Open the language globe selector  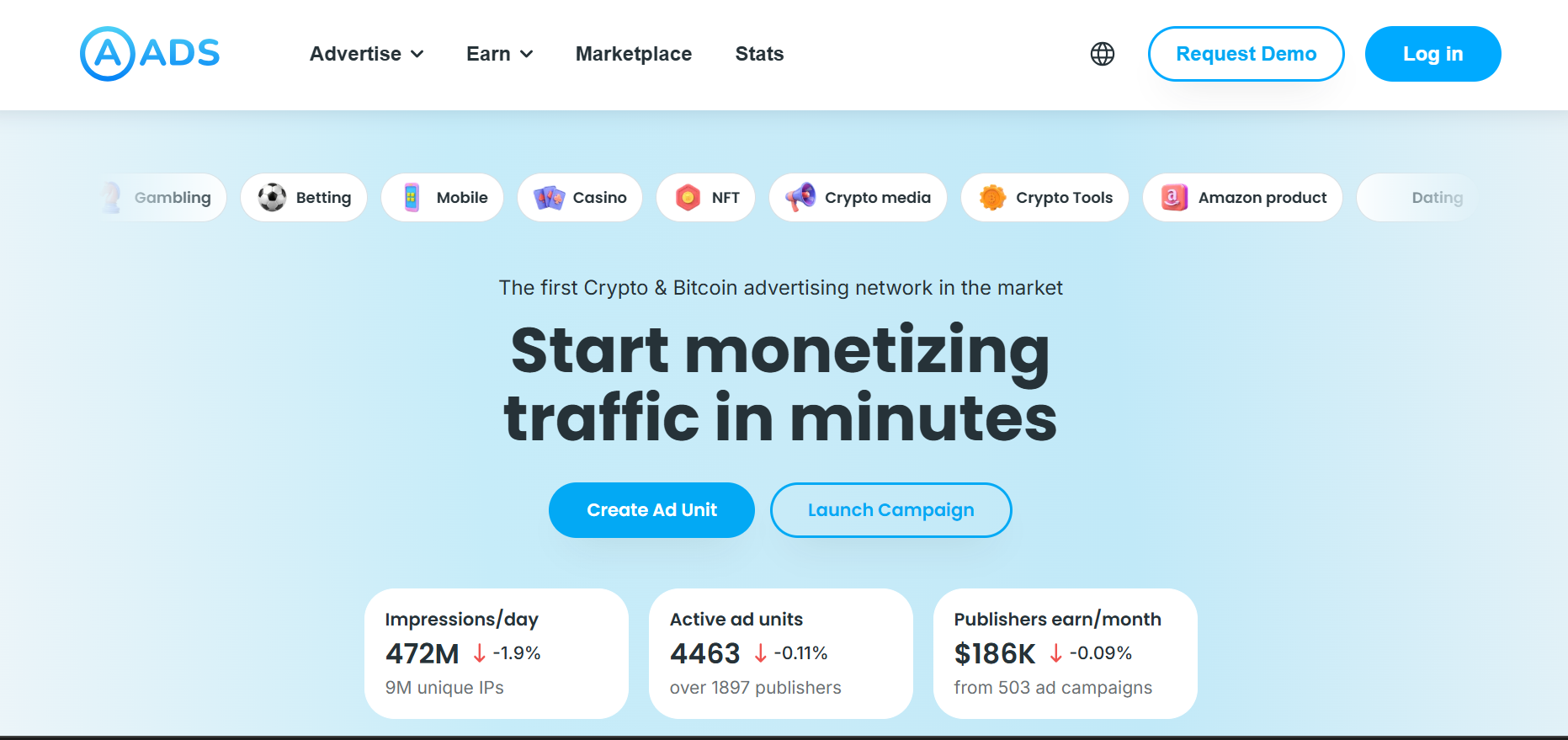[1102, 53]
